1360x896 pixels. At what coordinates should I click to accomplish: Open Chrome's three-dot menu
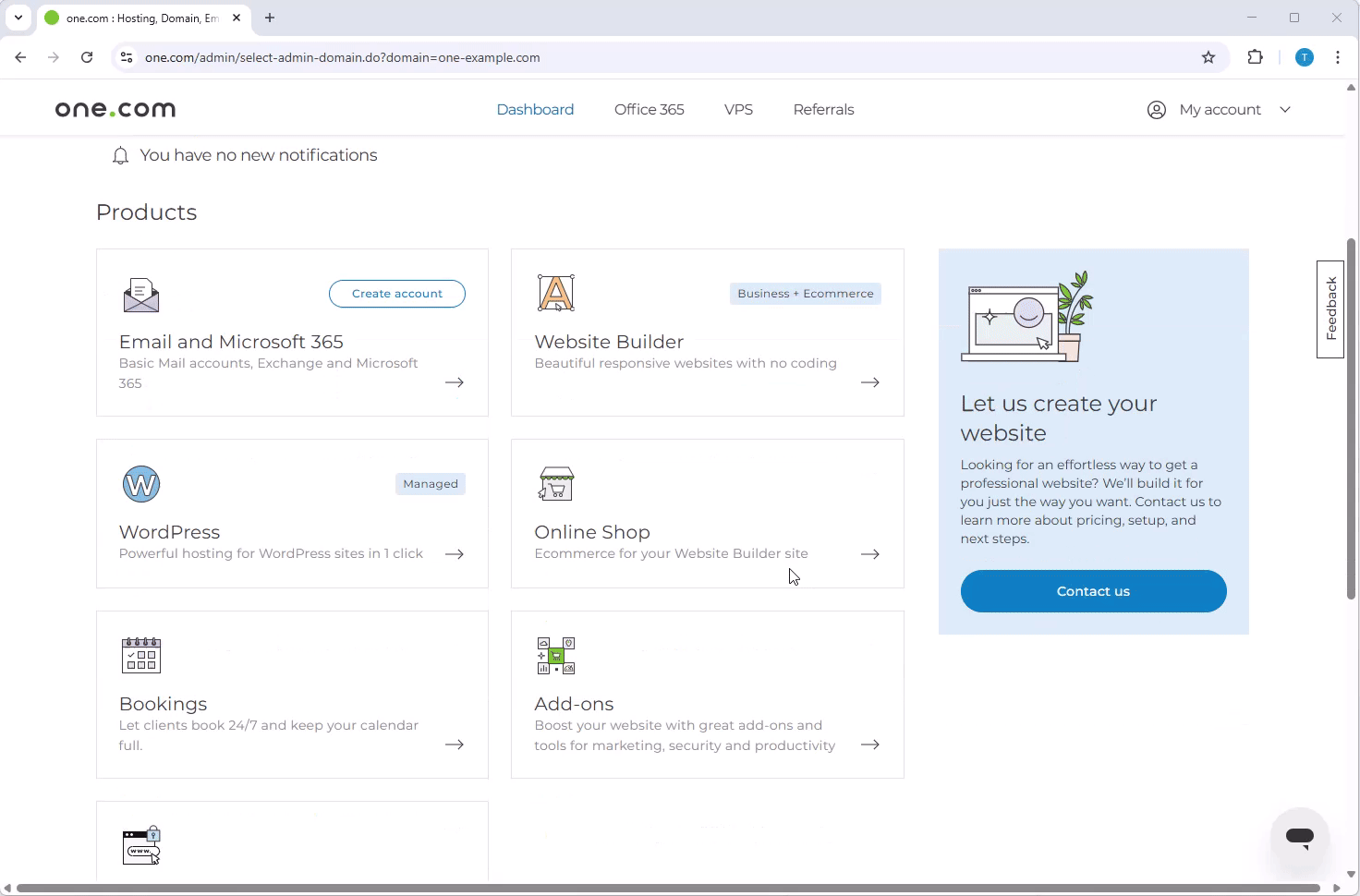coord(1338,57)
